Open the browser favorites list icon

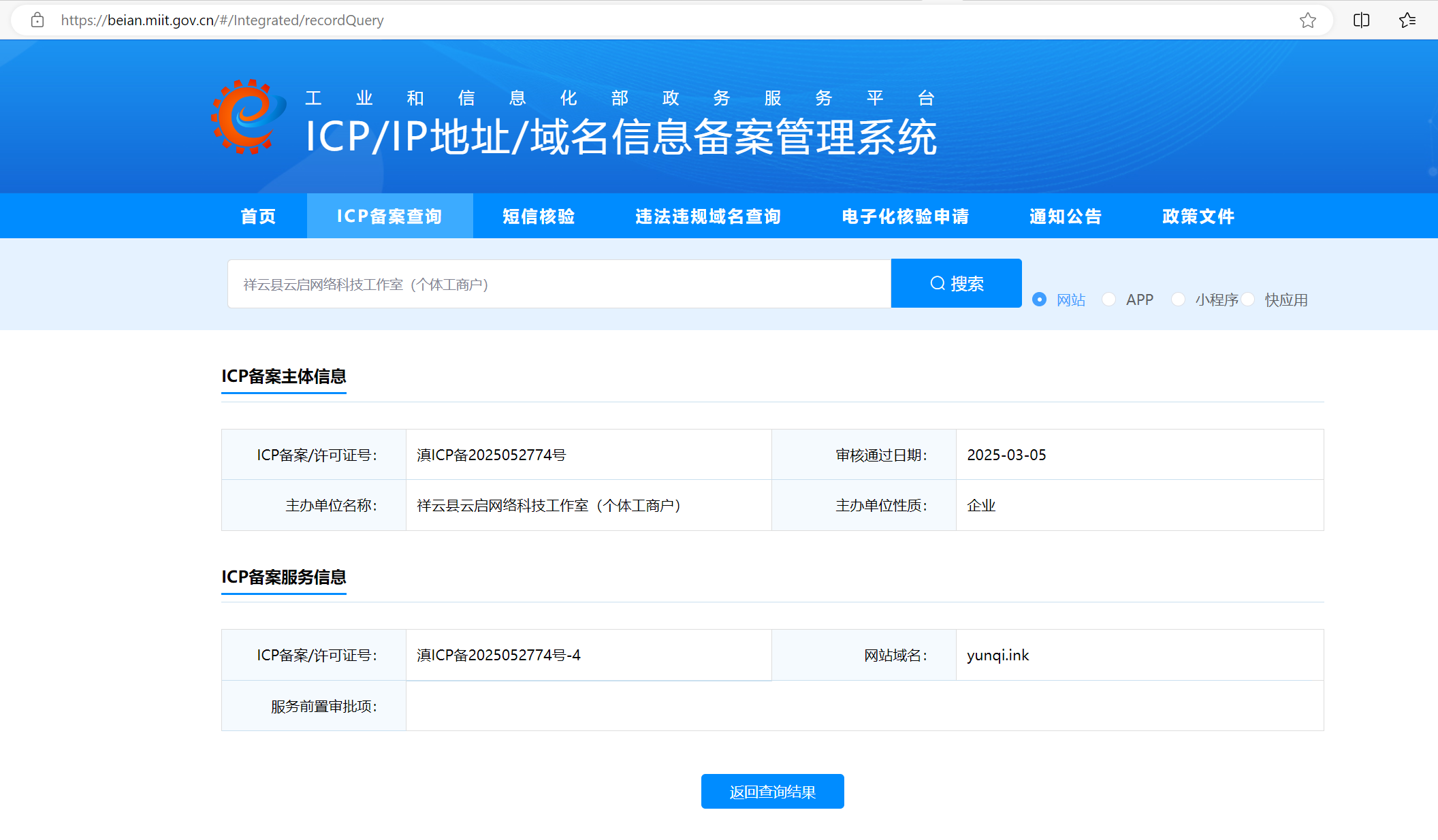coord(1407,20)
